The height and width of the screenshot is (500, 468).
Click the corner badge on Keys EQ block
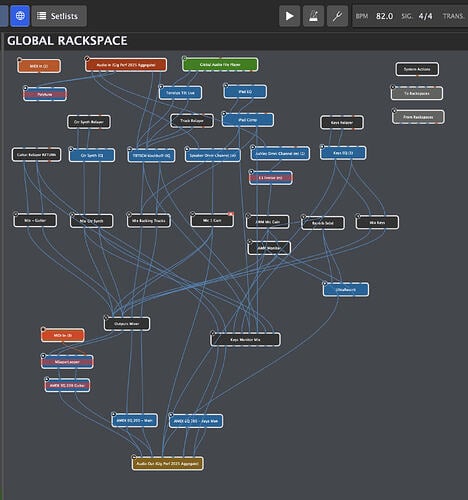322,146
